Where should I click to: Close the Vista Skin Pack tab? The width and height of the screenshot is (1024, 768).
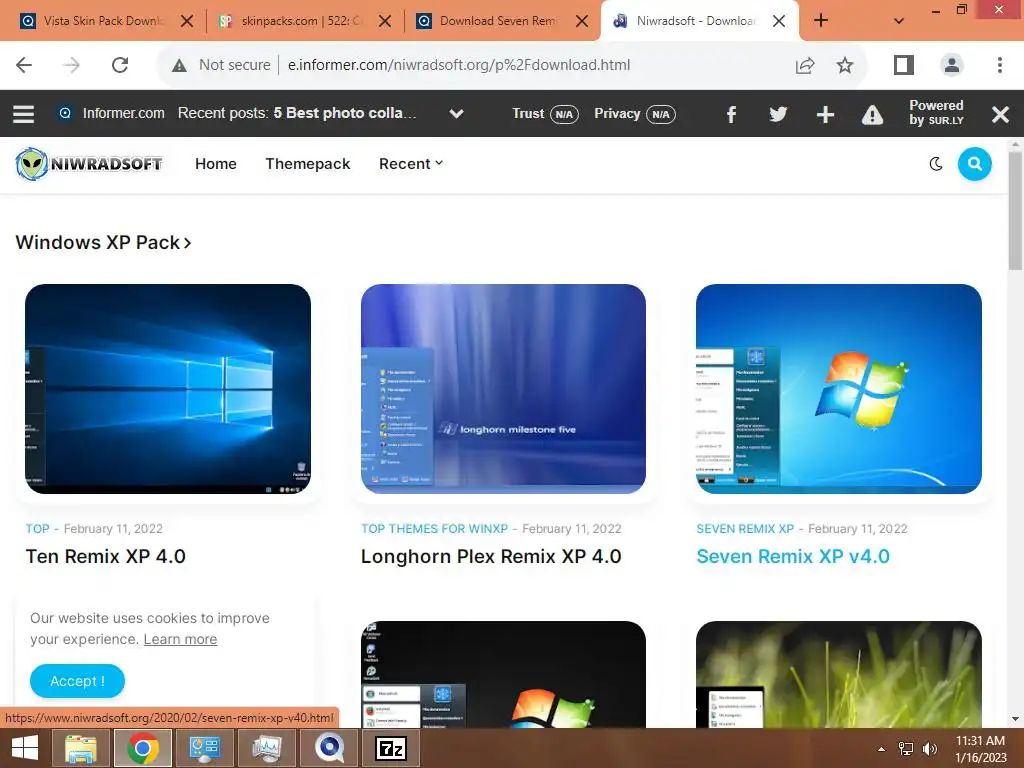pyautogui.click(x=187, y=21)
